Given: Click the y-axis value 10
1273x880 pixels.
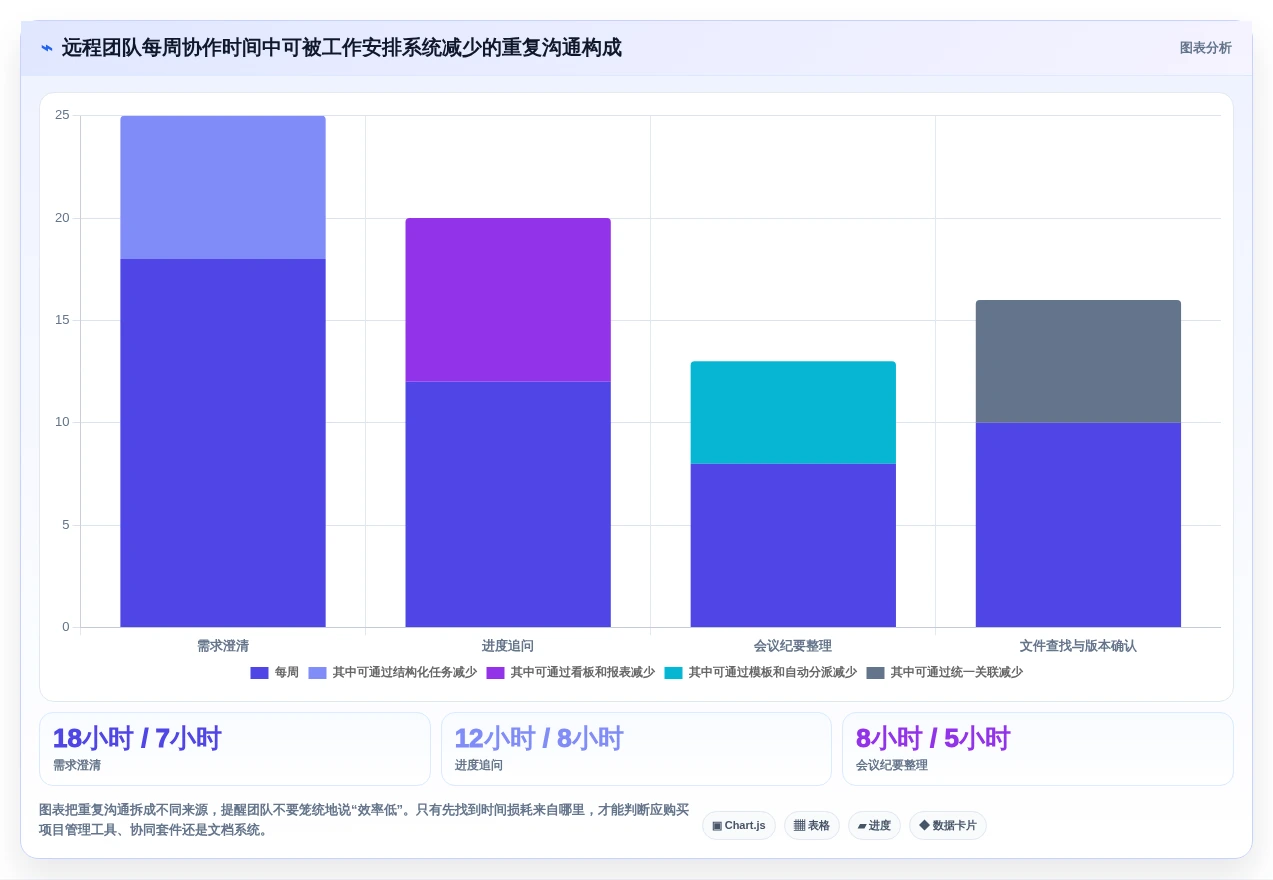Looking at the screenshot, I should 62,422.
